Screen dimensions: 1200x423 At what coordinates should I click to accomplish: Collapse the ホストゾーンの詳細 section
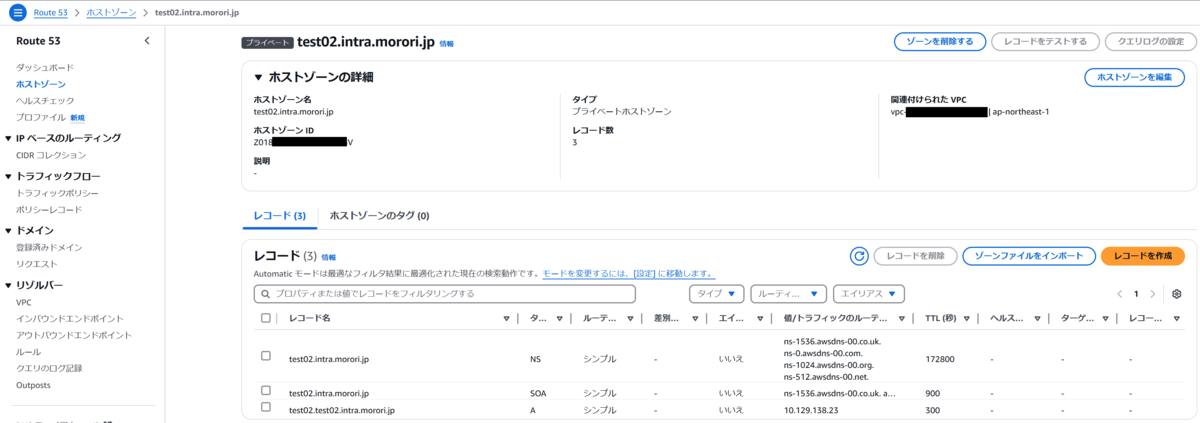click(259, 77)
